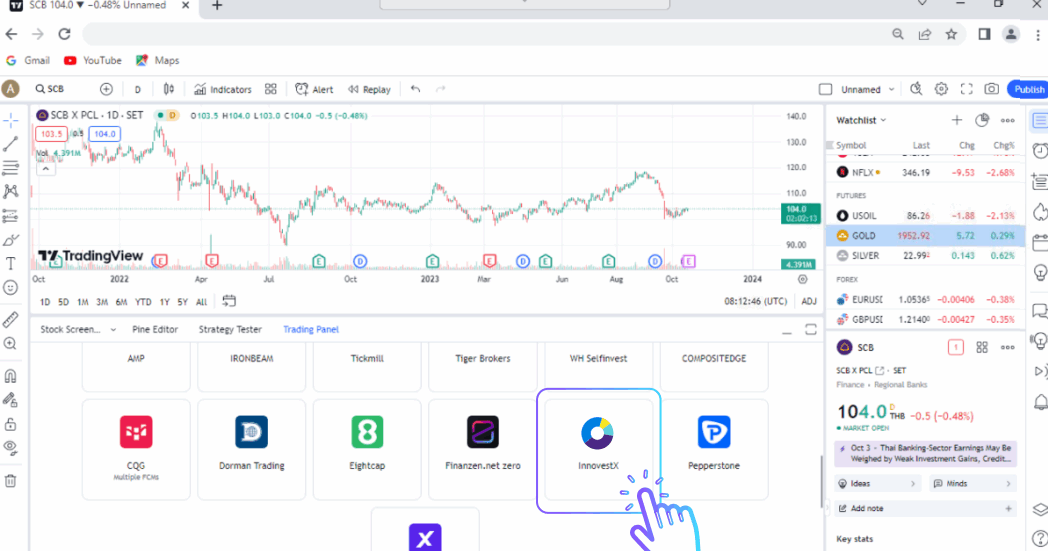
Task: Select the layout setup square icon
Action: pos(826,89)
